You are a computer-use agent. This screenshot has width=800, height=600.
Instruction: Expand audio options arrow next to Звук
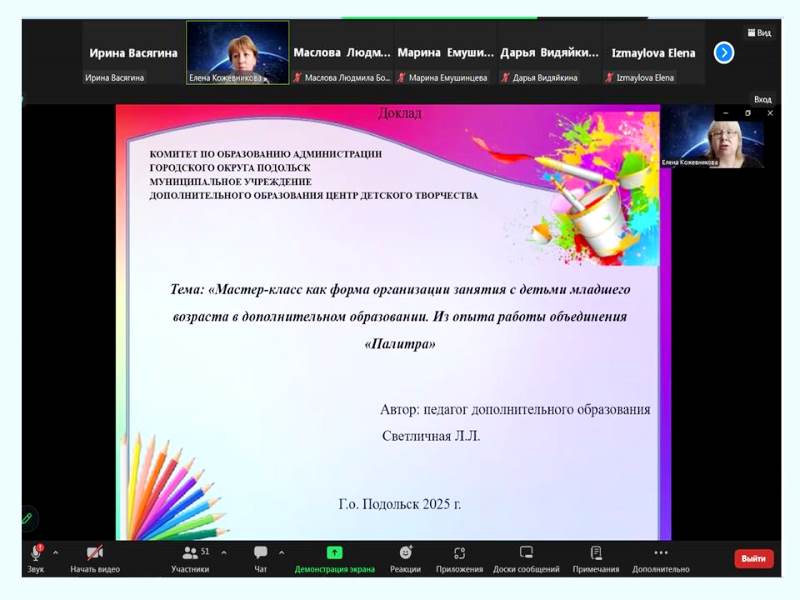pos(56,552)
